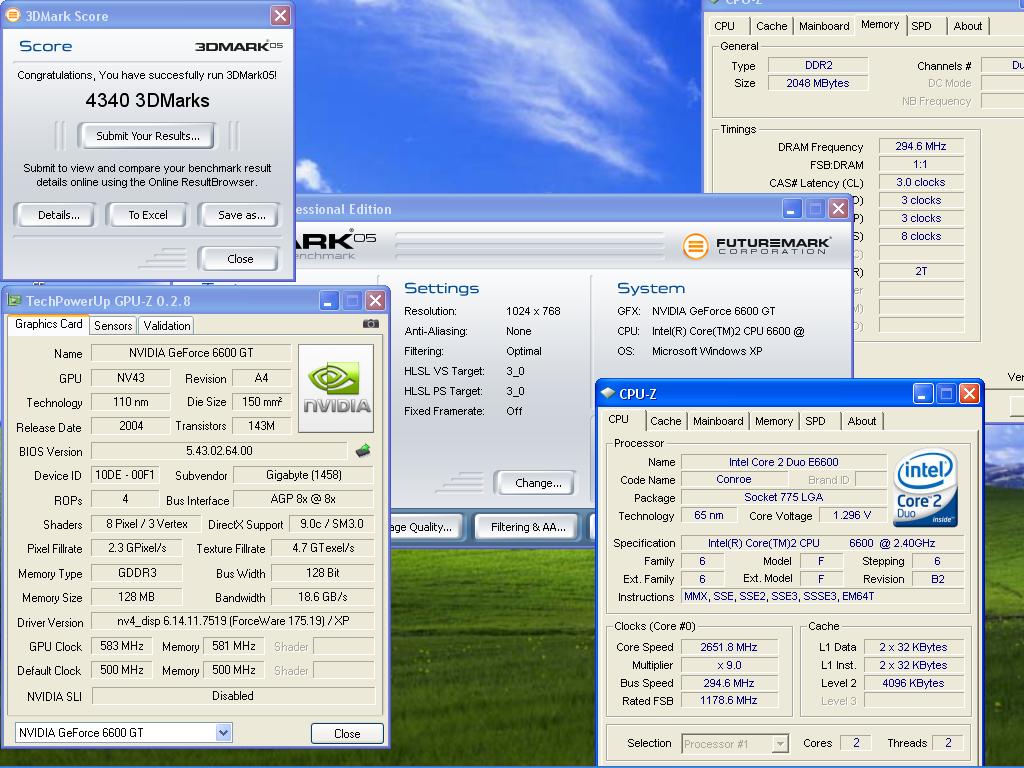Export score with To Excel button
The width and height of the screenshot is (1024, 768).
click(148, 215)
